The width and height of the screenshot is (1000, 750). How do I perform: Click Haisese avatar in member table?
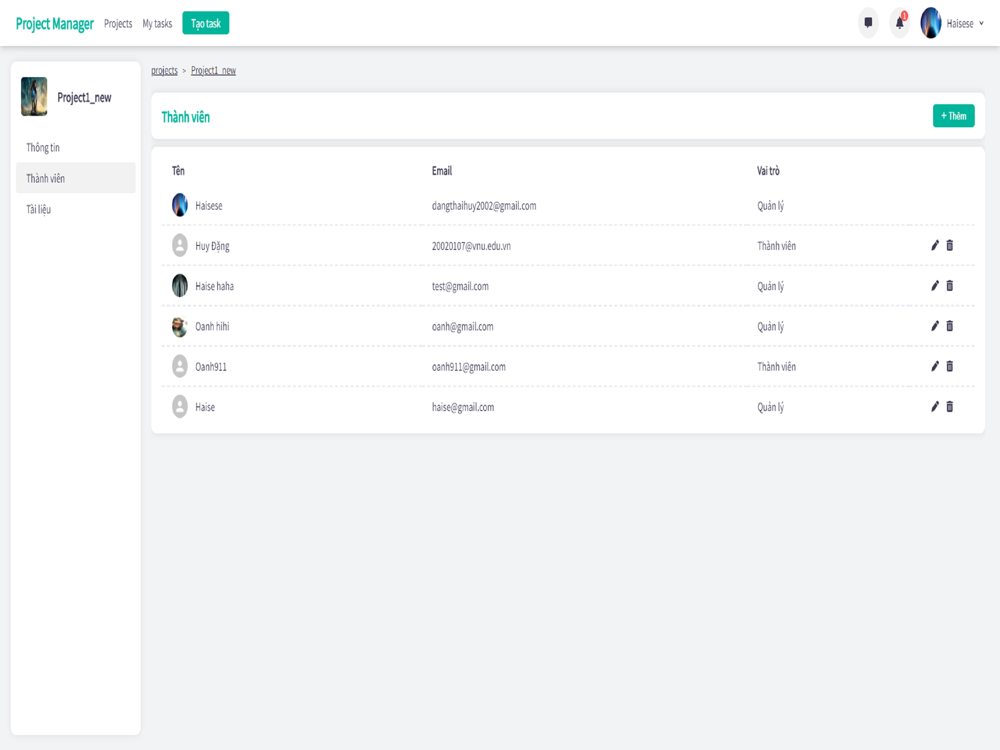coord(180,205)
